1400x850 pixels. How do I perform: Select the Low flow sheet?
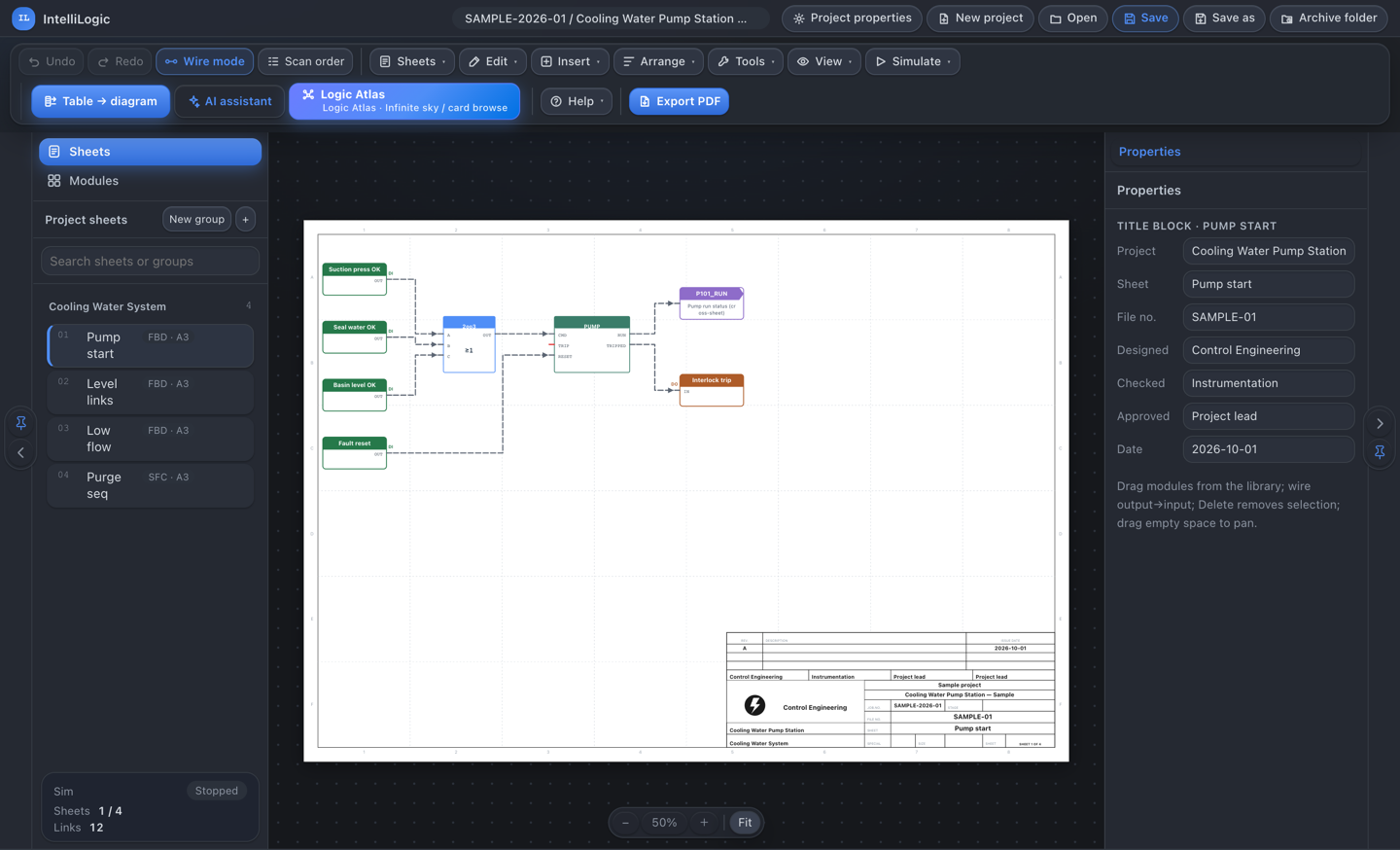[151, 439]
